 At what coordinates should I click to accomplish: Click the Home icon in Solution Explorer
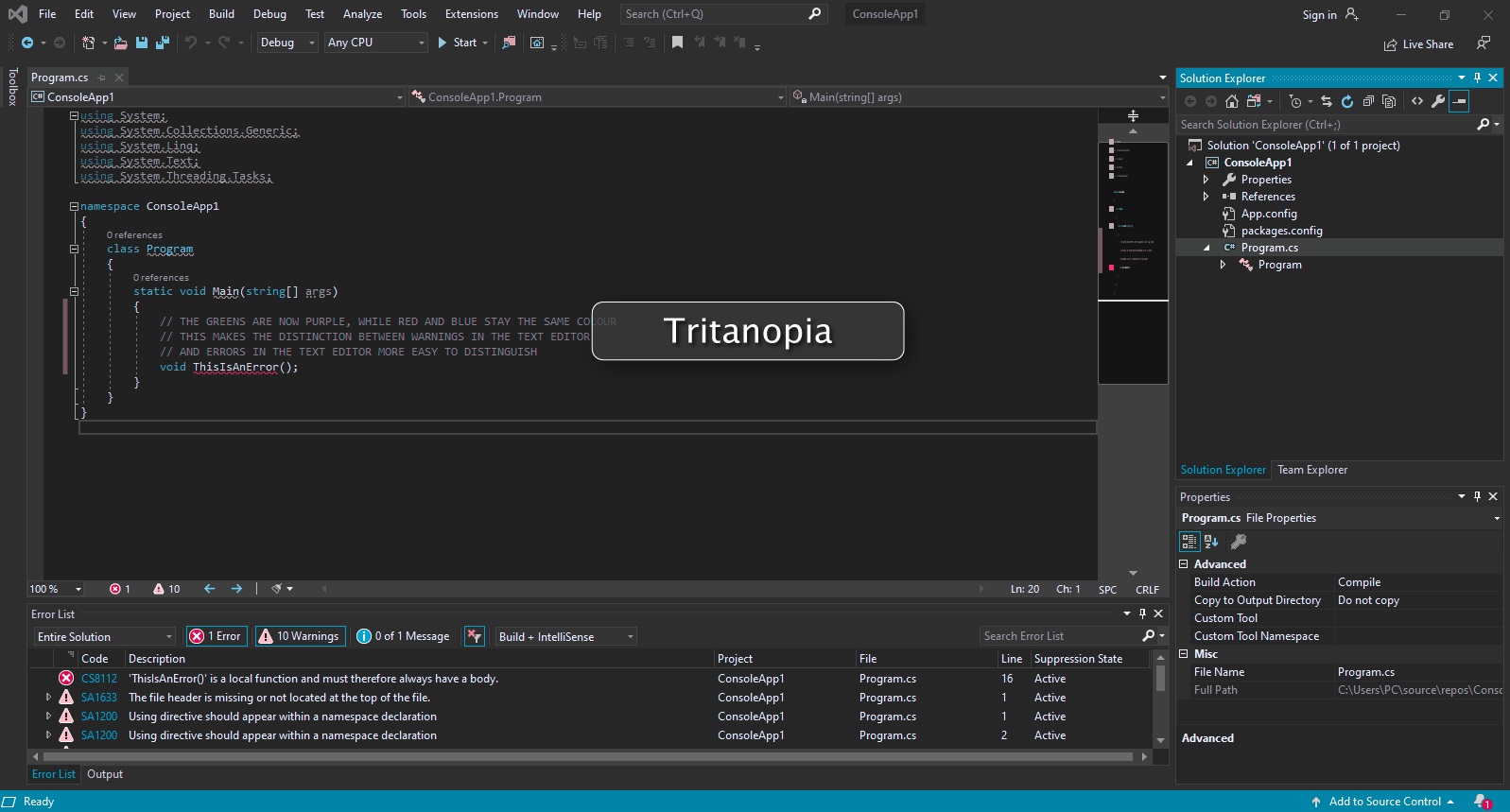(x=1232, y=101)
